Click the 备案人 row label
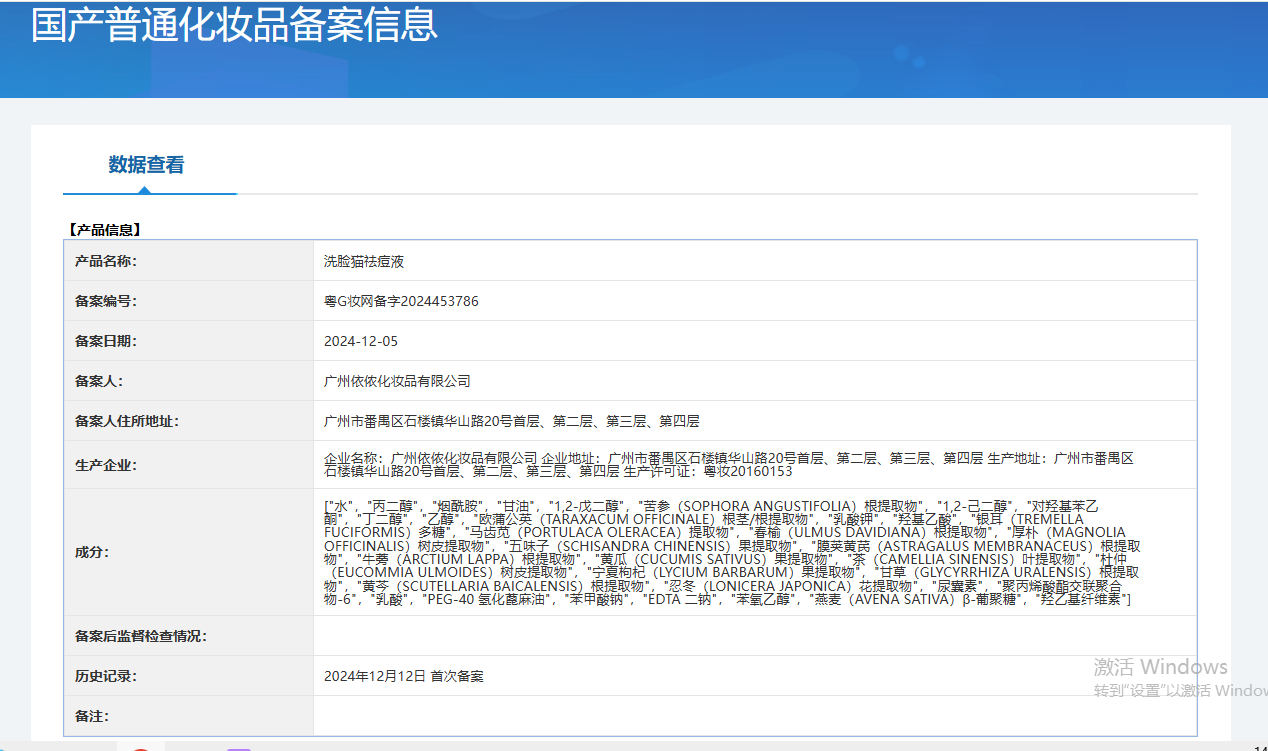 click(x=98, y=381)
